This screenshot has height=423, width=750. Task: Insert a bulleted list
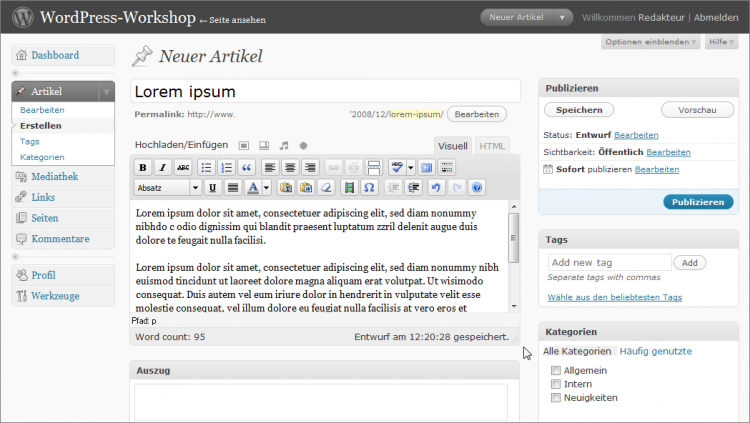[x=206, y=167]
